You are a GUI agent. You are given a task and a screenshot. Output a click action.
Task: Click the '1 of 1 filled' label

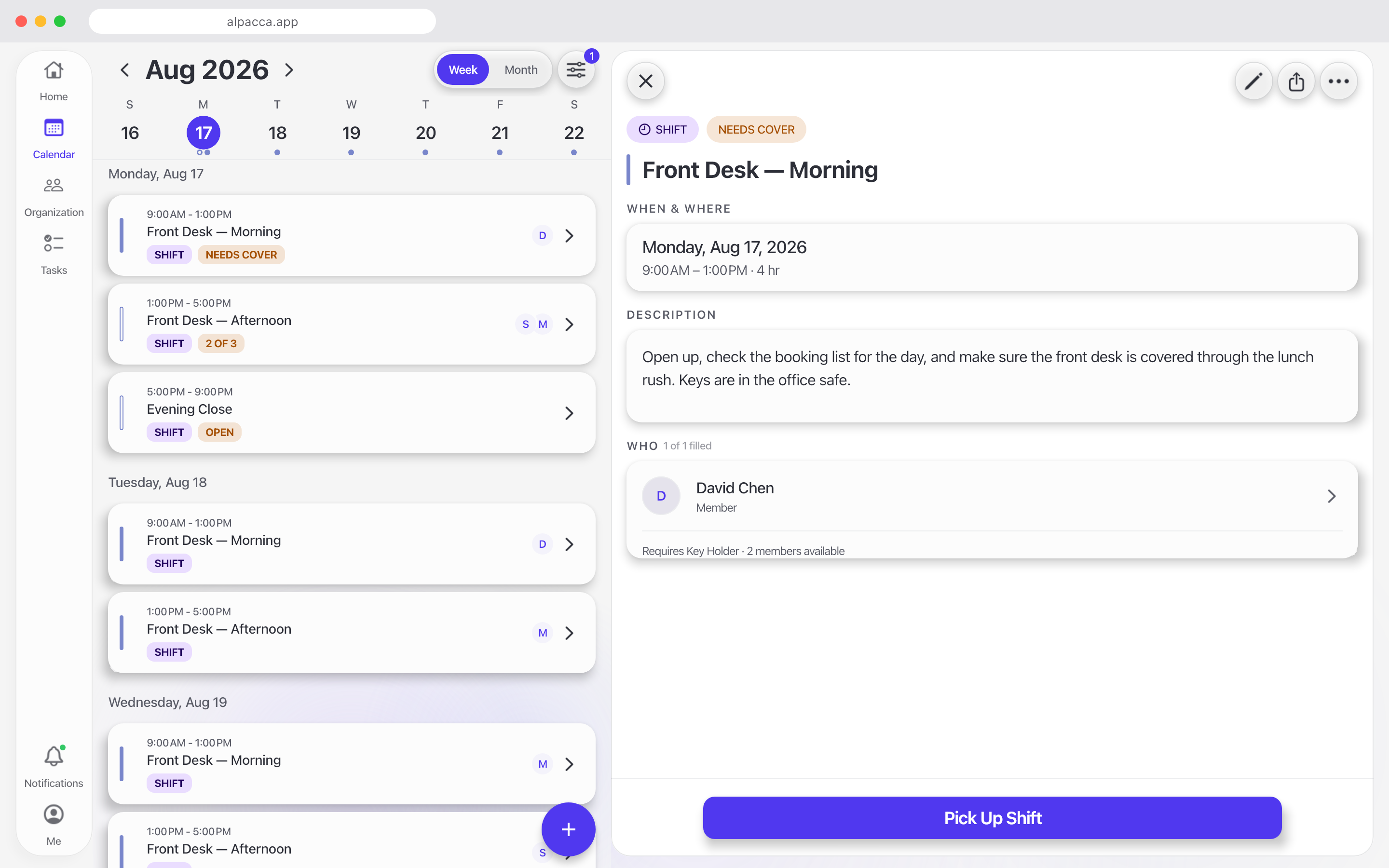click(x=687, y=446)
